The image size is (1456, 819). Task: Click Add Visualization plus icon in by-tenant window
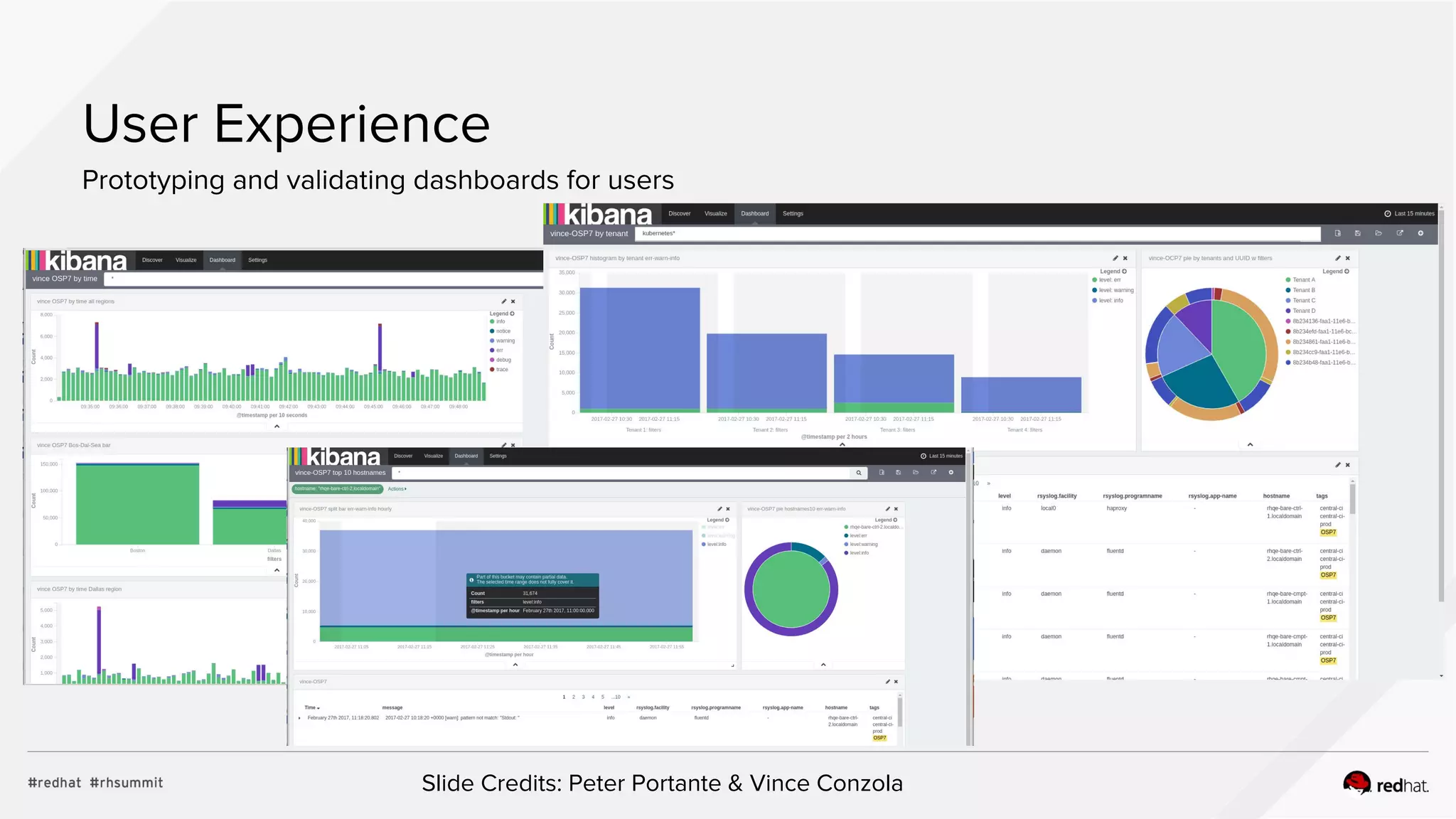[x=1420, y=233]
